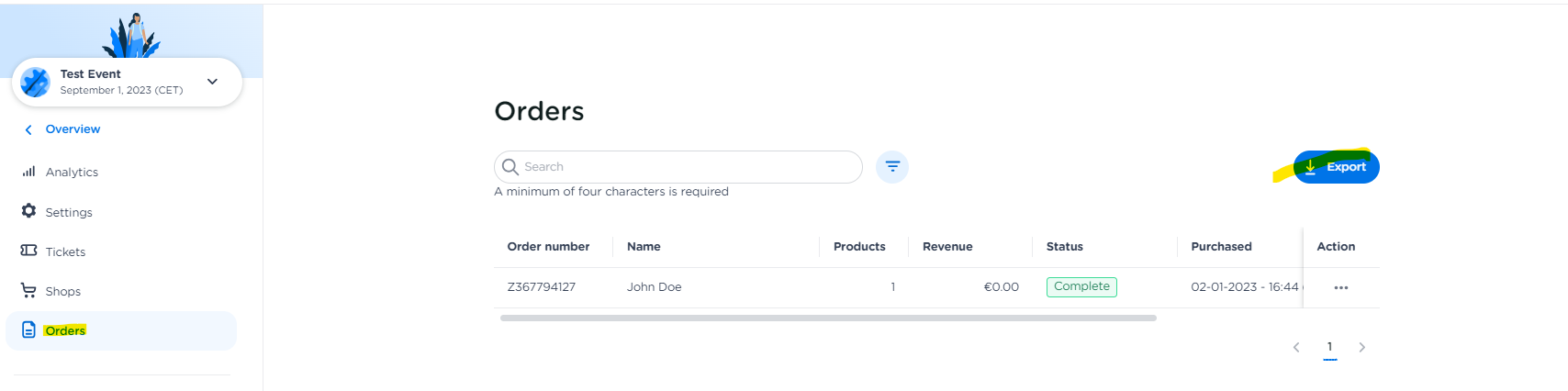Click the Analytics bar chart icon
Viewport: 1568px width, 391px height.
pos(28,172)
